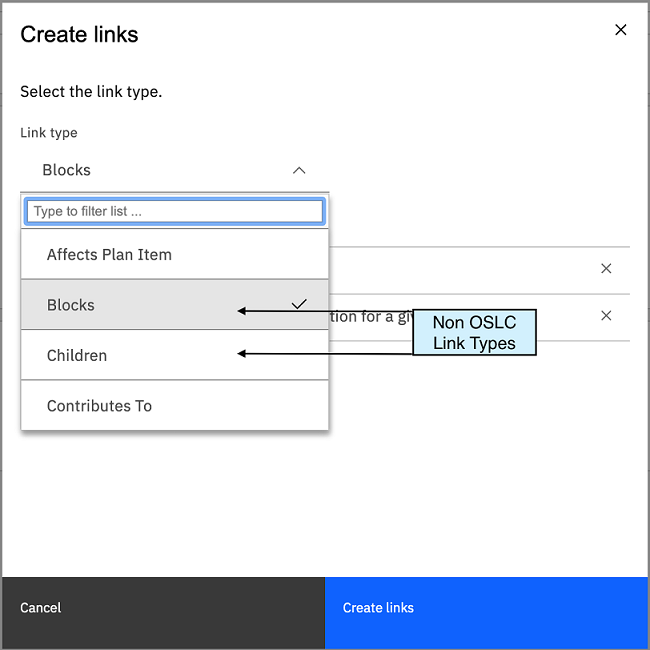
Task: Click the partially hidden second item row text
Action: pos(370,316)
